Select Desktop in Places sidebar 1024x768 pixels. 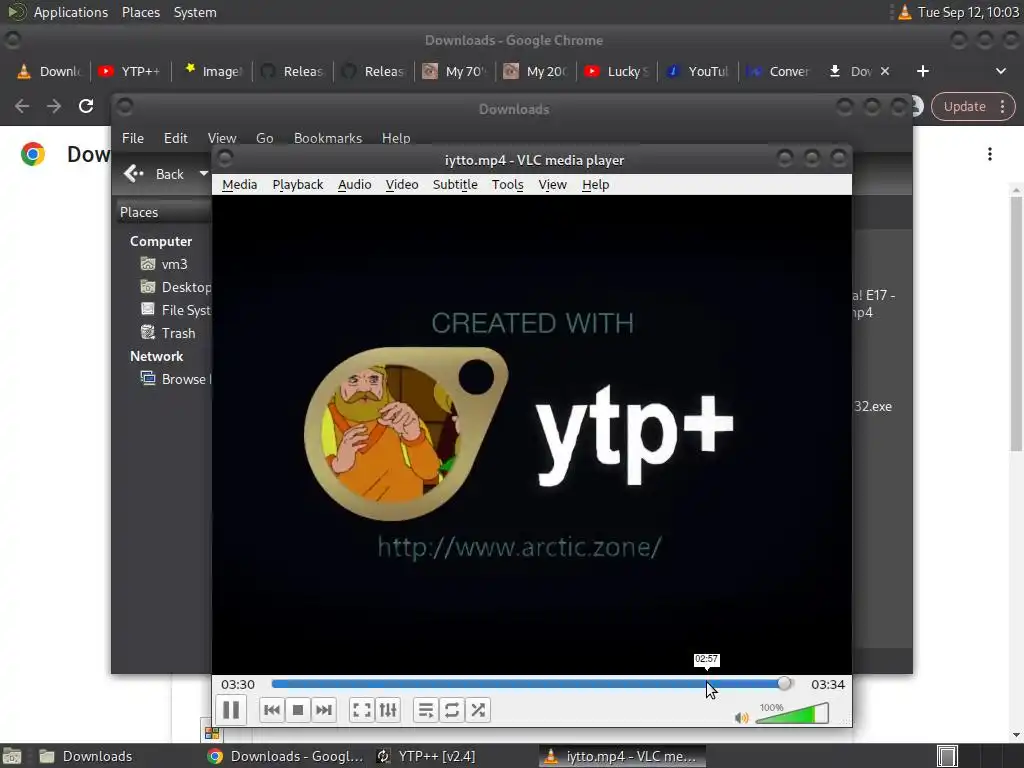tap(175, 287)
